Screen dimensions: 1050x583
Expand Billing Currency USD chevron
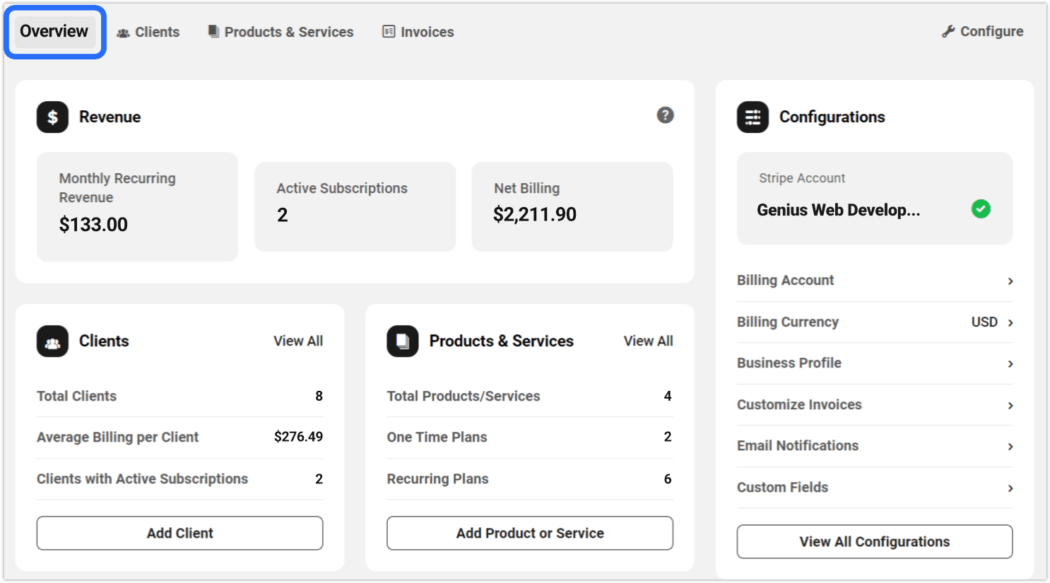click(x=1010, y=323)
